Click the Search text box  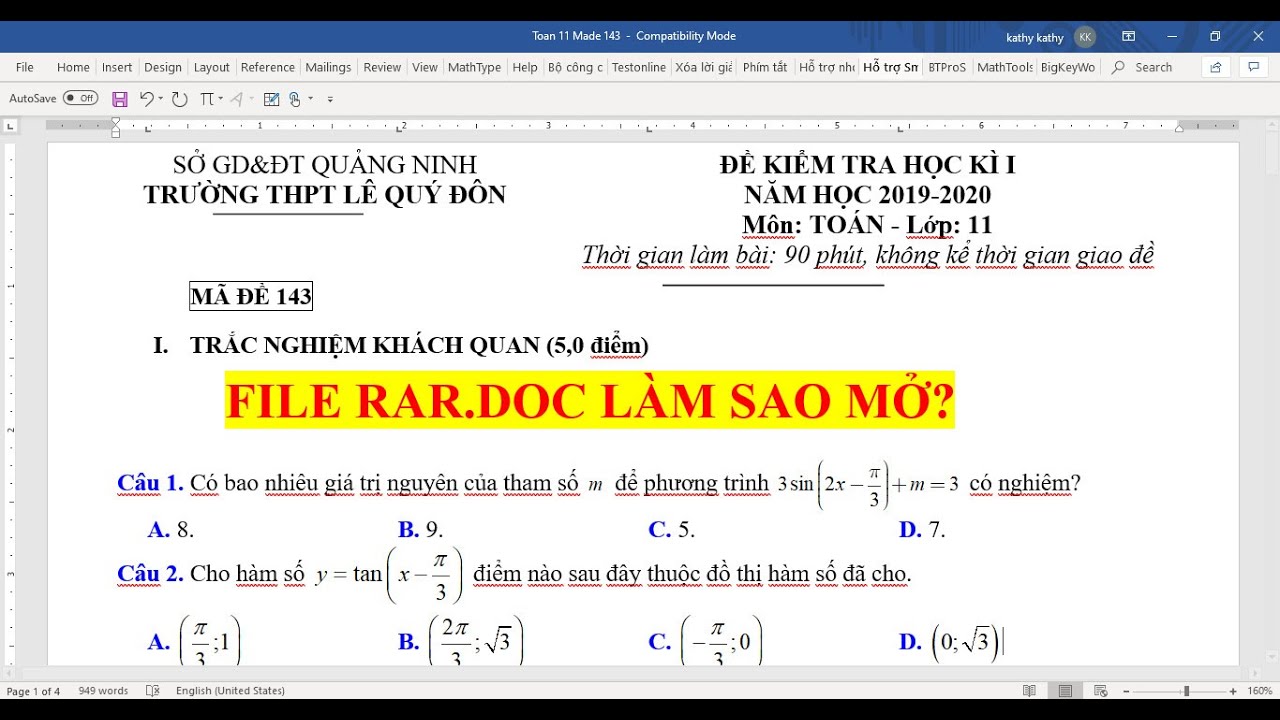1153,67
